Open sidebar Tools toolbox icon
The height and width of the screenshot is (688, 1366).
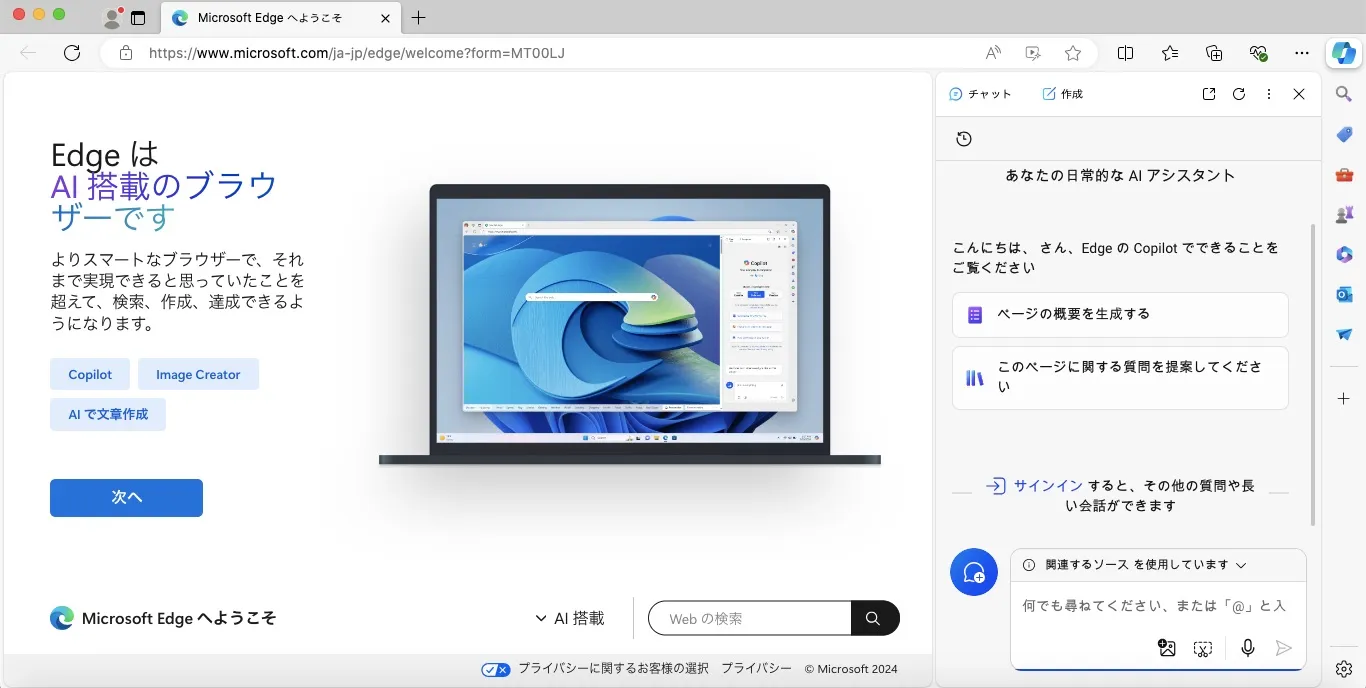(x=1344, y=174)
